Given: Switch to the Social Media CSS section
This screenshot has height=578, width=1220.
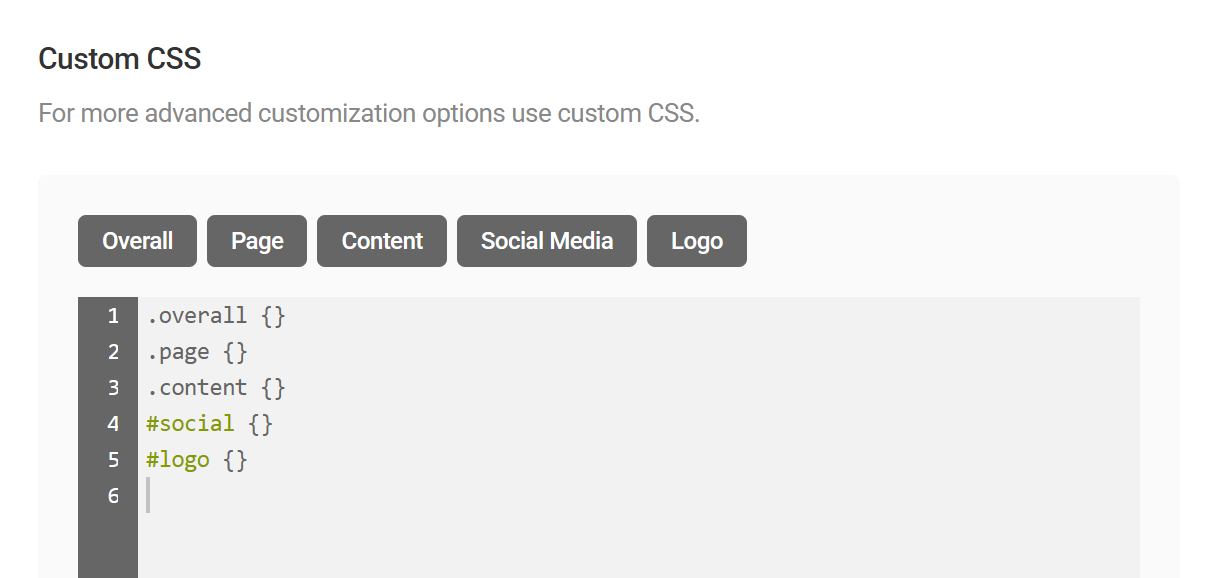Looking at the screenshot, I should [546, 240].
